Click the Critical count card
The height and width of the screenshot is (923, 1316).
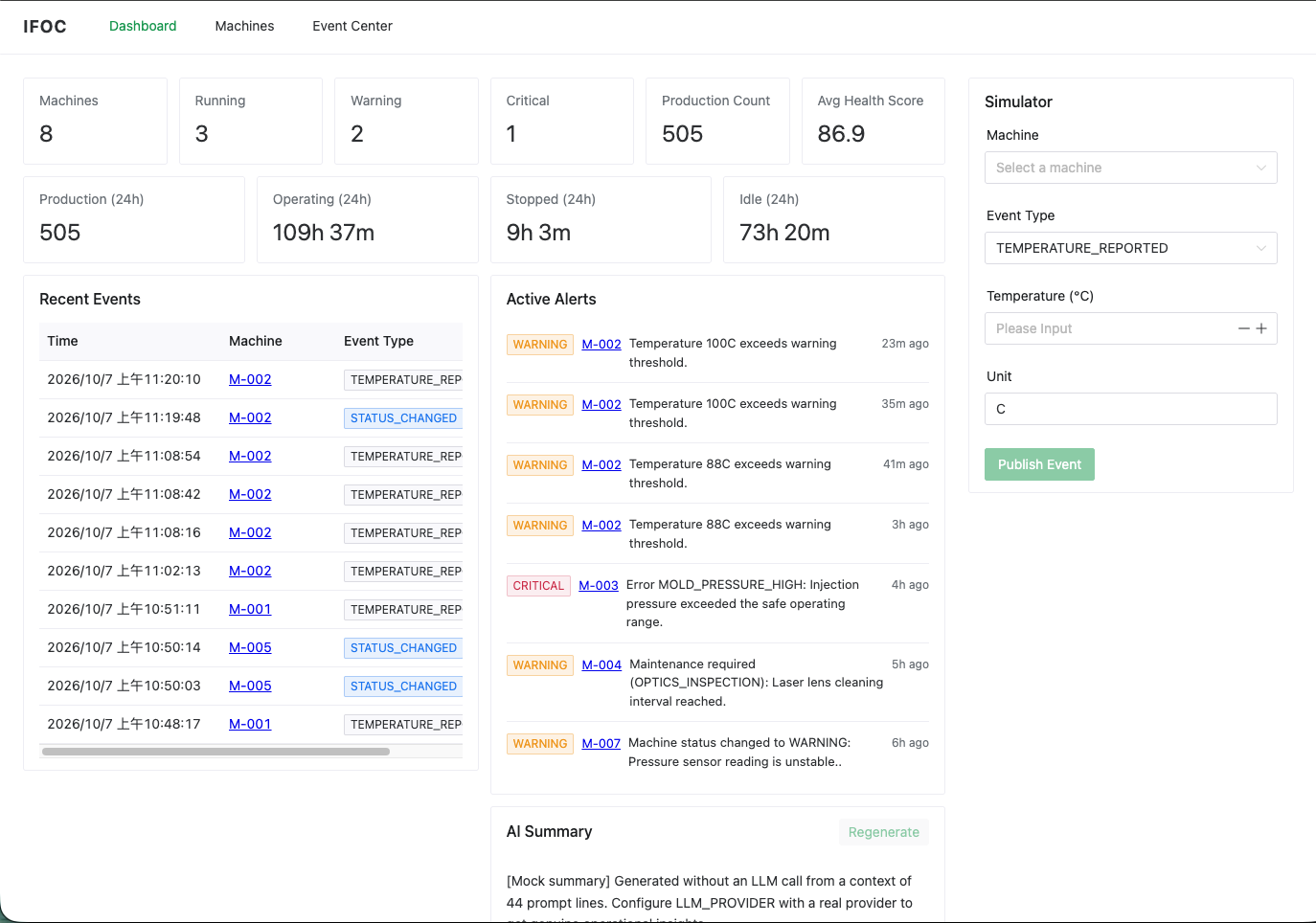point(562,121)
